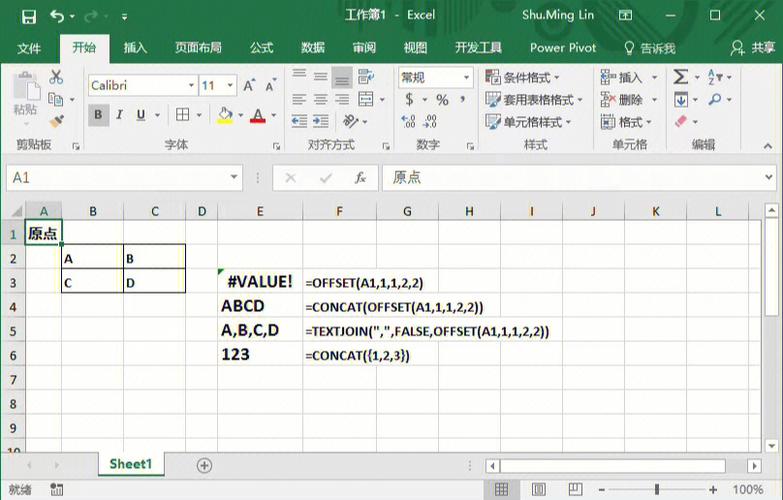Click the 共享 share button
The width and height of the screenshot is (783, 500).
click(753, 48)
